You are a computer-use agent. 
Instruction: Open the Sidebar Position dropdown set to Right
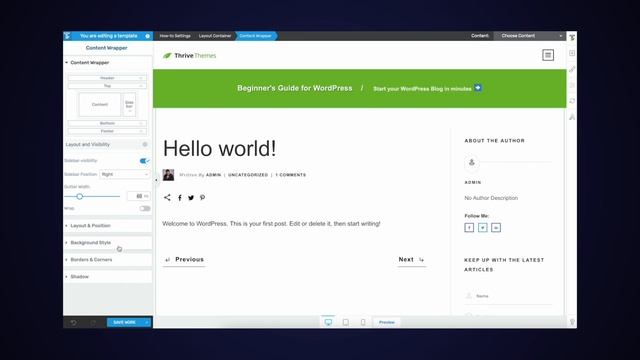[124, 174]
